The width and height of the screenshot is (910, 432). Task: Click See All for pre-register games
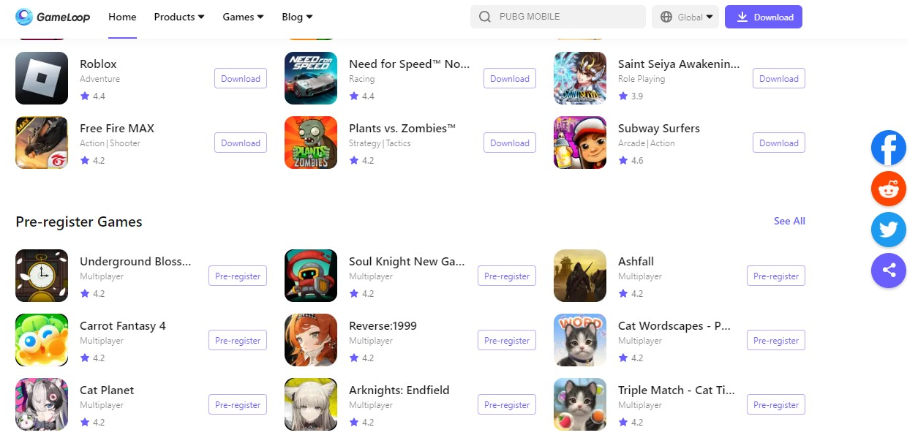pyautogui.click(x=789, y=221)
